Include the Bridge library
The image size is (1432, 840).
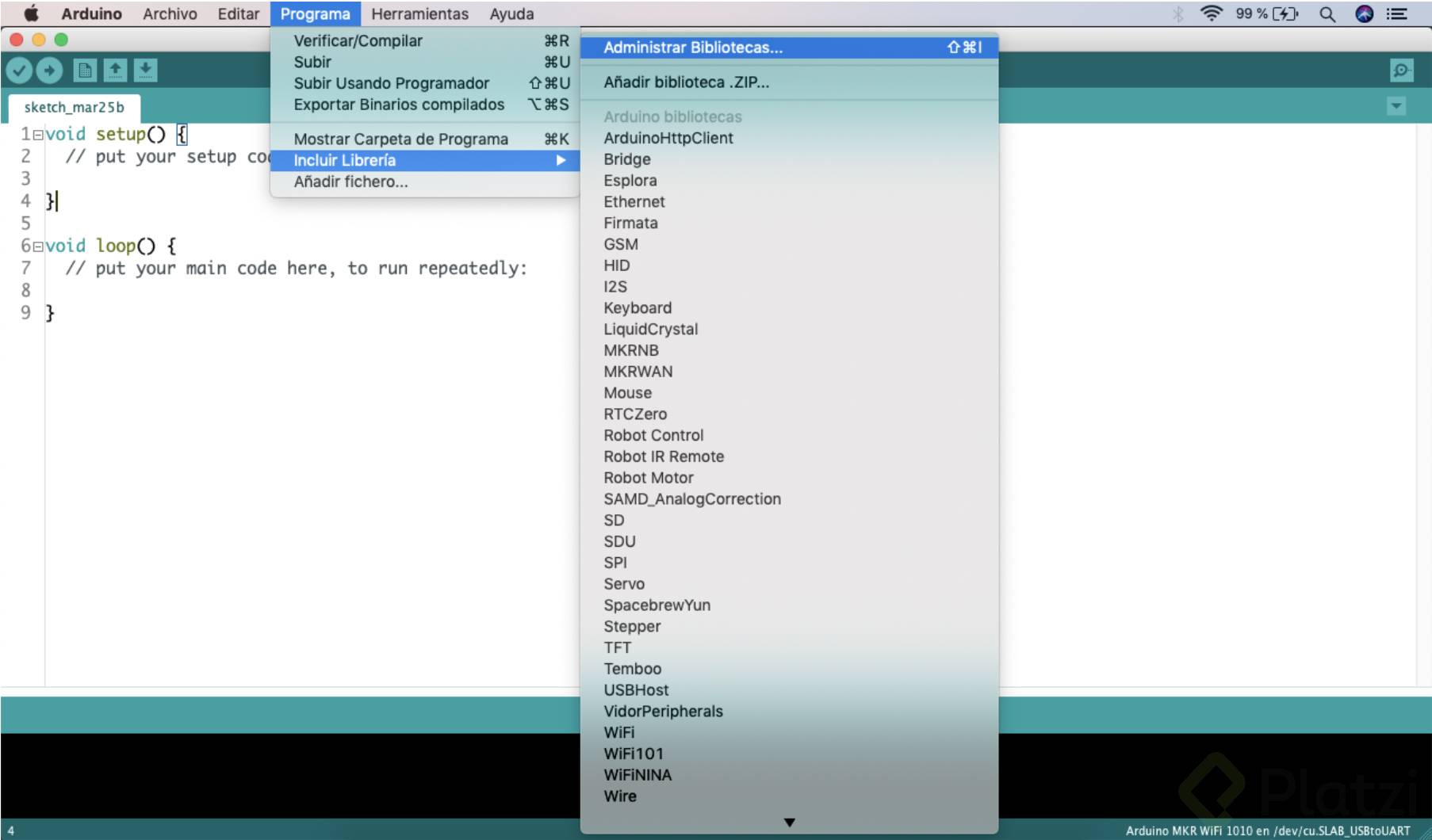[x=789, y=159]
